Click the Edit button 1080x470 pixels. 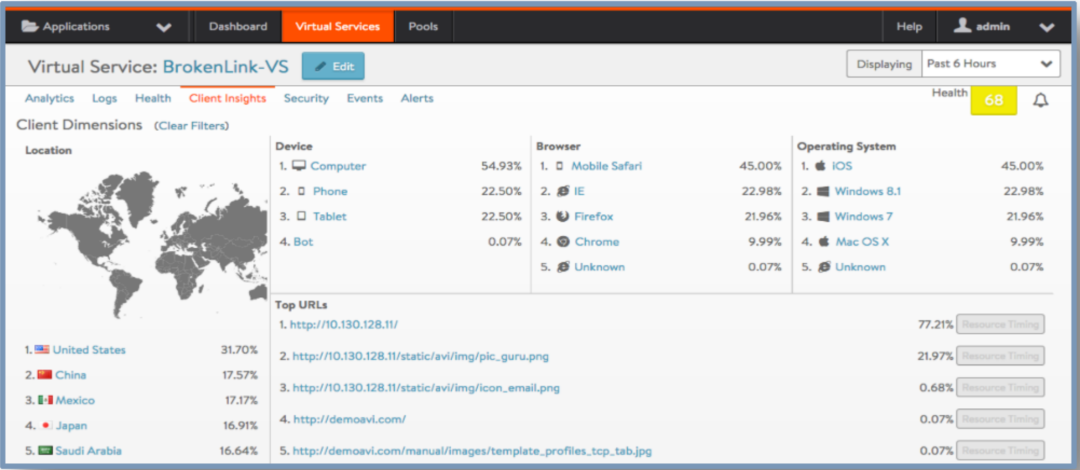333,66
